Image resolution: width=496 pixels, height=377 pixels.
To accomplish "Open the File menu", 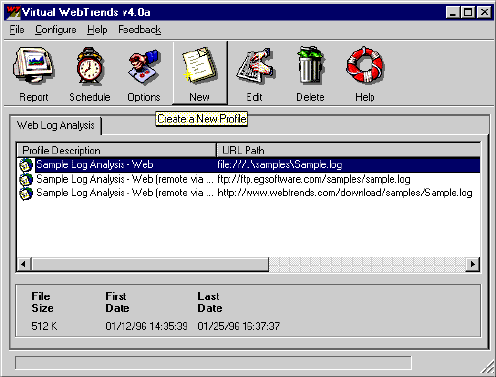I will coord(17,30).
